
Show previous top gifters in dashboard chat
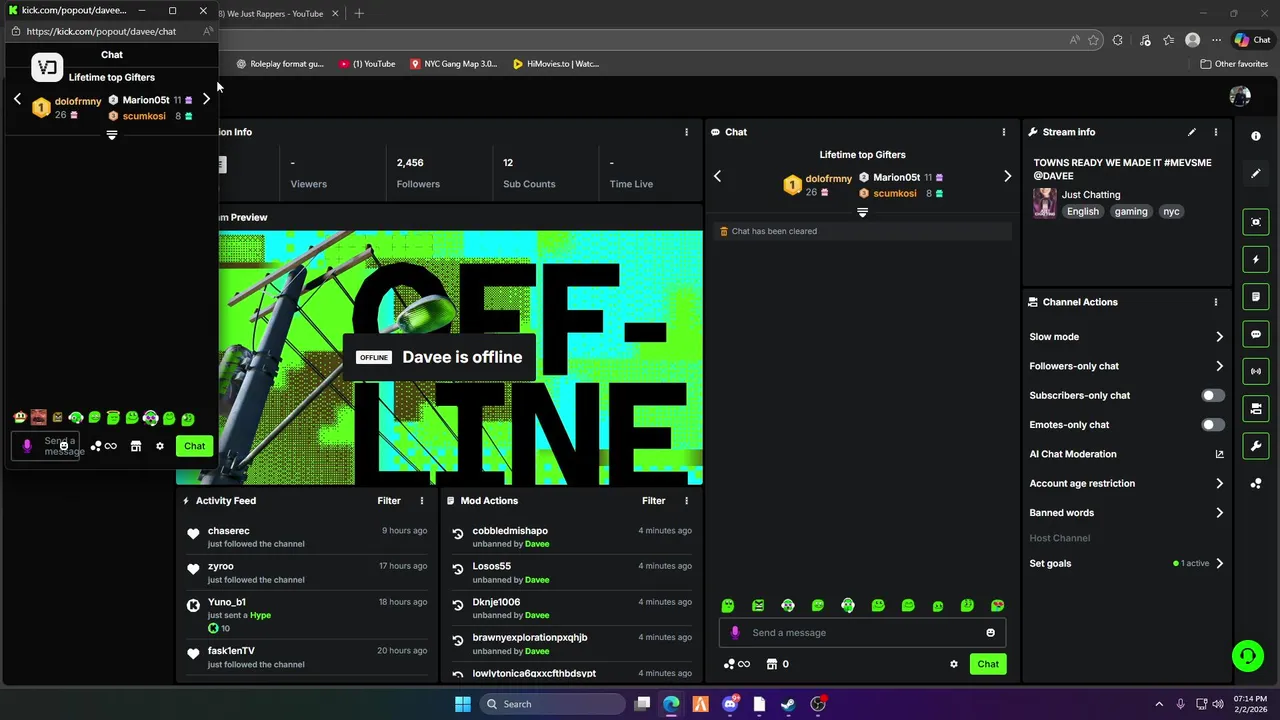pos(717,176)
